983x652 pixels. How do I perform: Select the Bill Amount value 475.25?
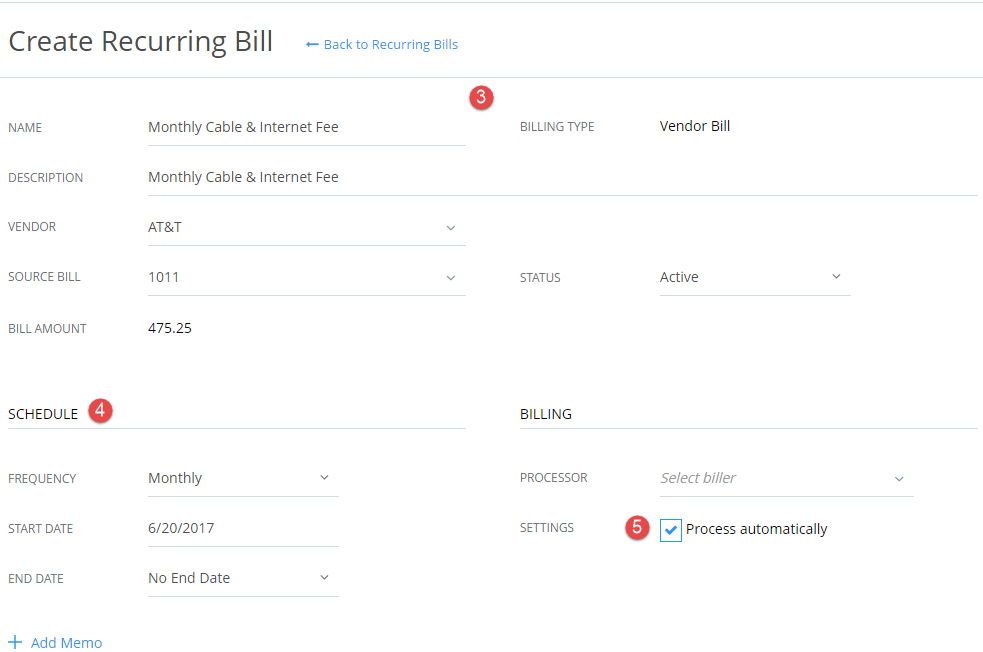point(170,328)
